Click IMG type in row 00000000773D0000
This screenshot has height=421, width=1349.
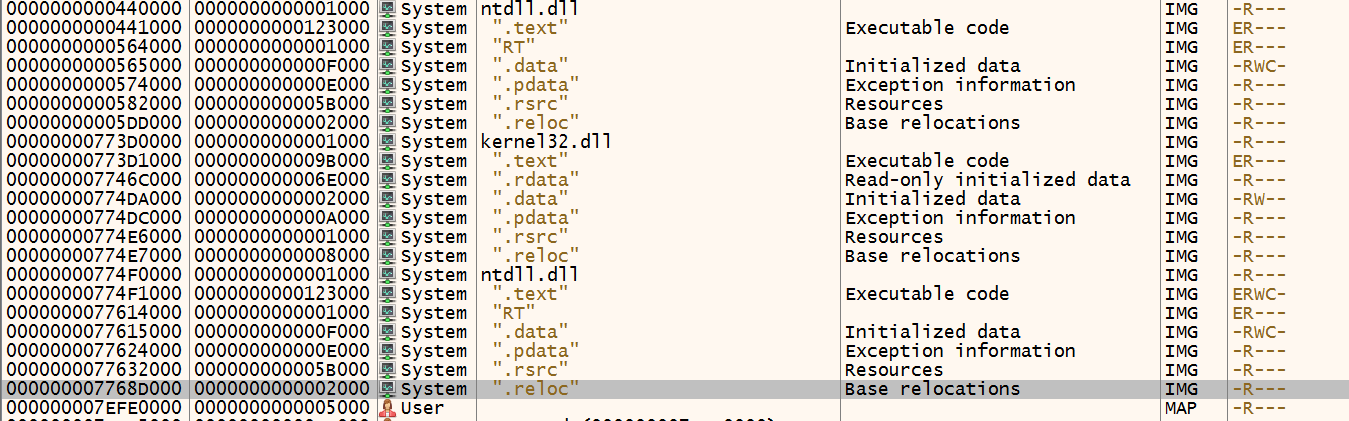tap(1181, 142)
